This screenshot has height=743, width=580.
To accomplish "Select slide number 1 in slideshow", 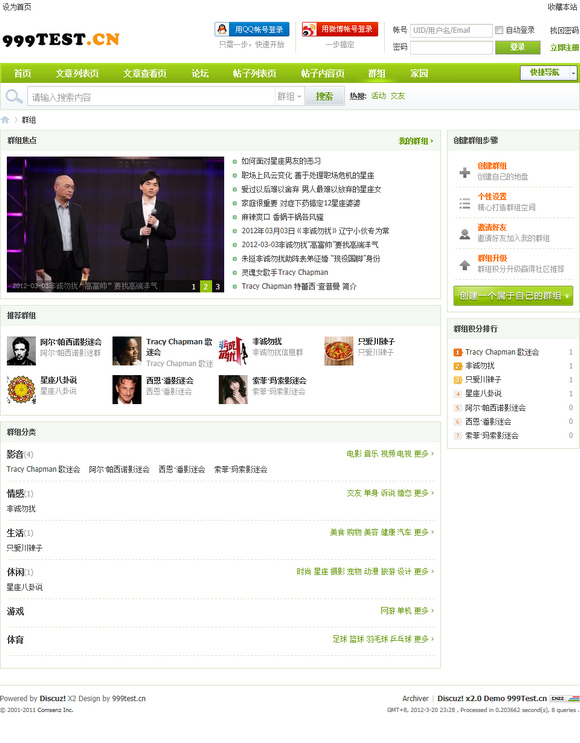I will (193, 286).
